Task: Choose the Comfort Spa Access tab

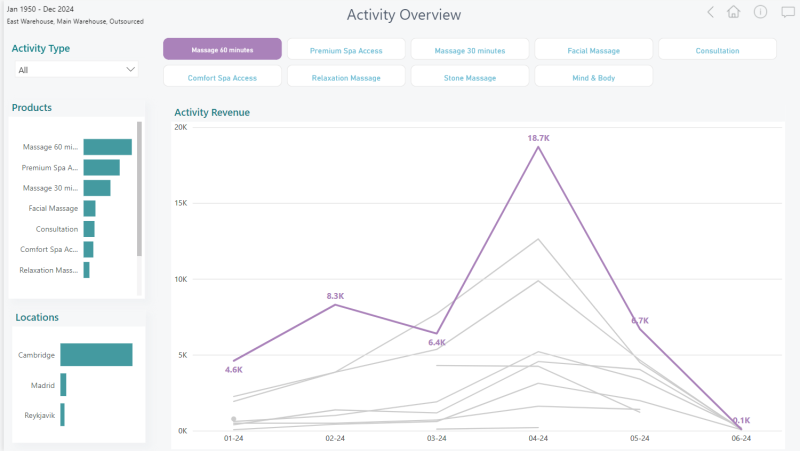Action: 222,77
